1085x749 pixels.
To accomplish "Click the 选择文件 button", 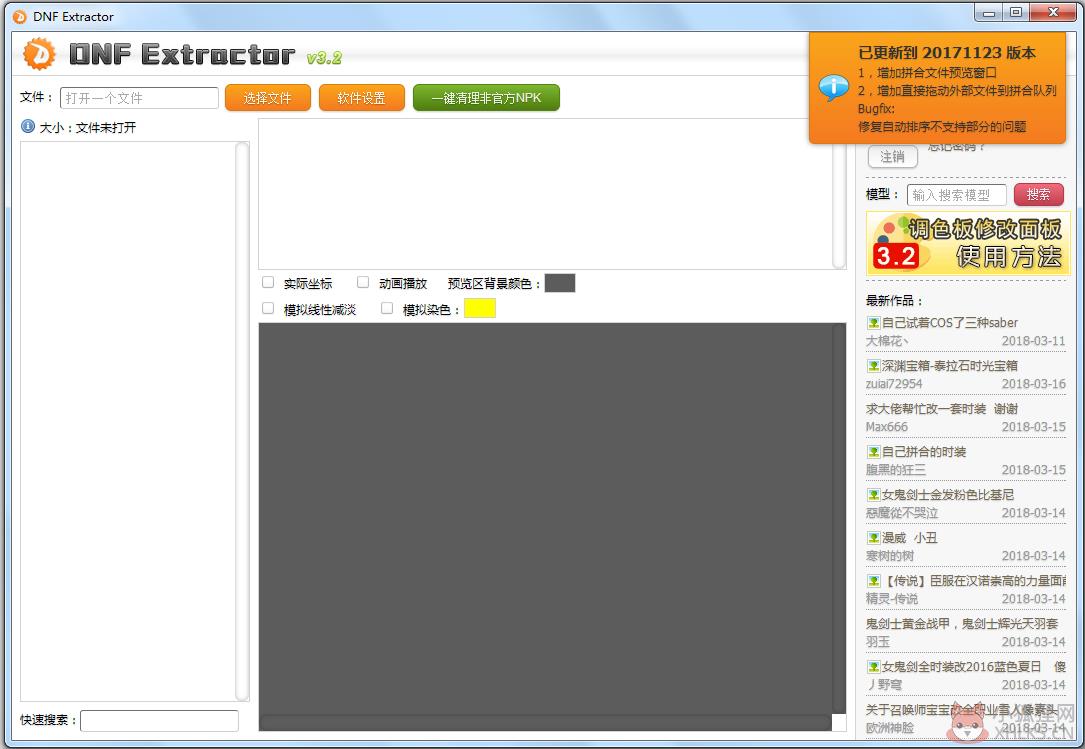I will coord(268,98).
